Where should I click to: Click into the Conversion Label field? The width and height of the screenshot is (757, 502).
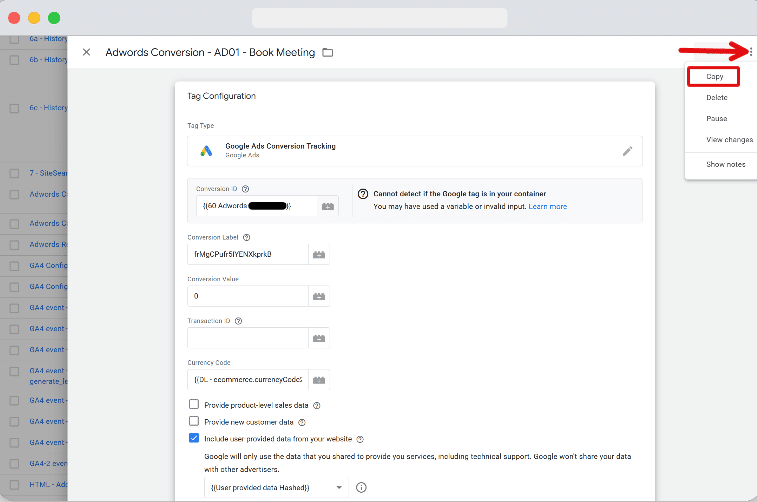(248, 254)
